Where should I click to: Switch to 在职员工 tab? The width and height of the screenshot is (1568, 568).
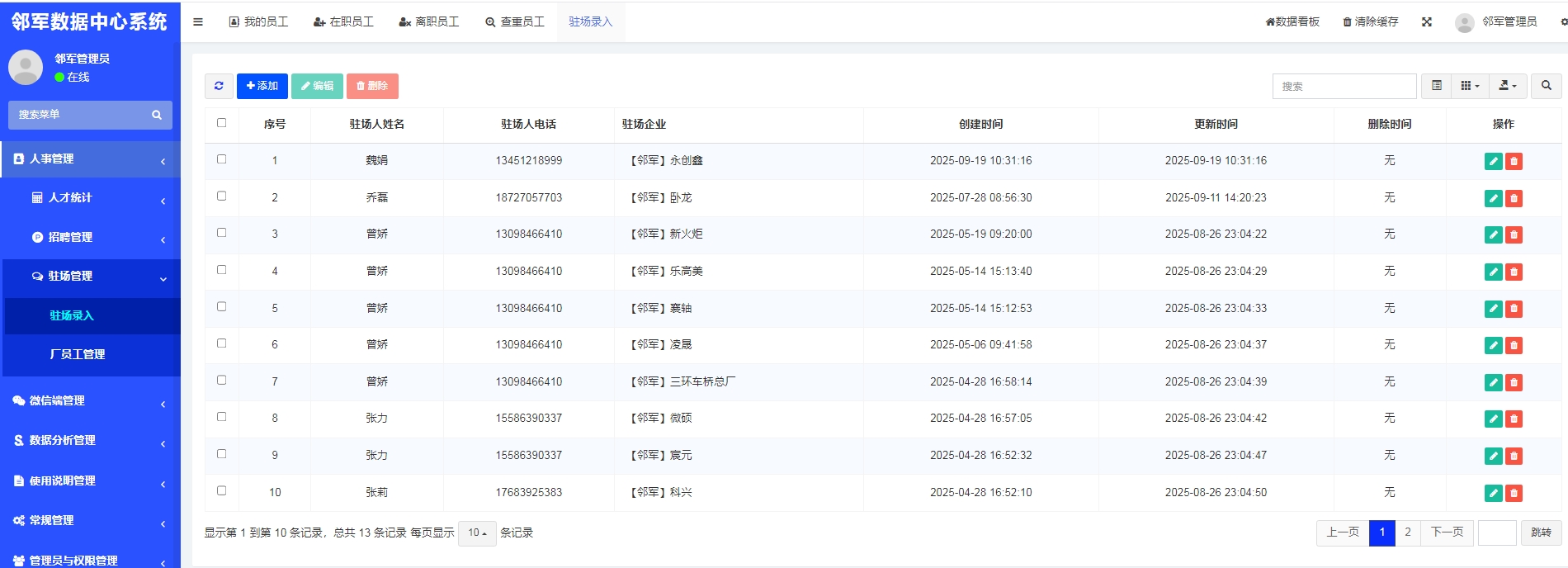coord(343,22)
